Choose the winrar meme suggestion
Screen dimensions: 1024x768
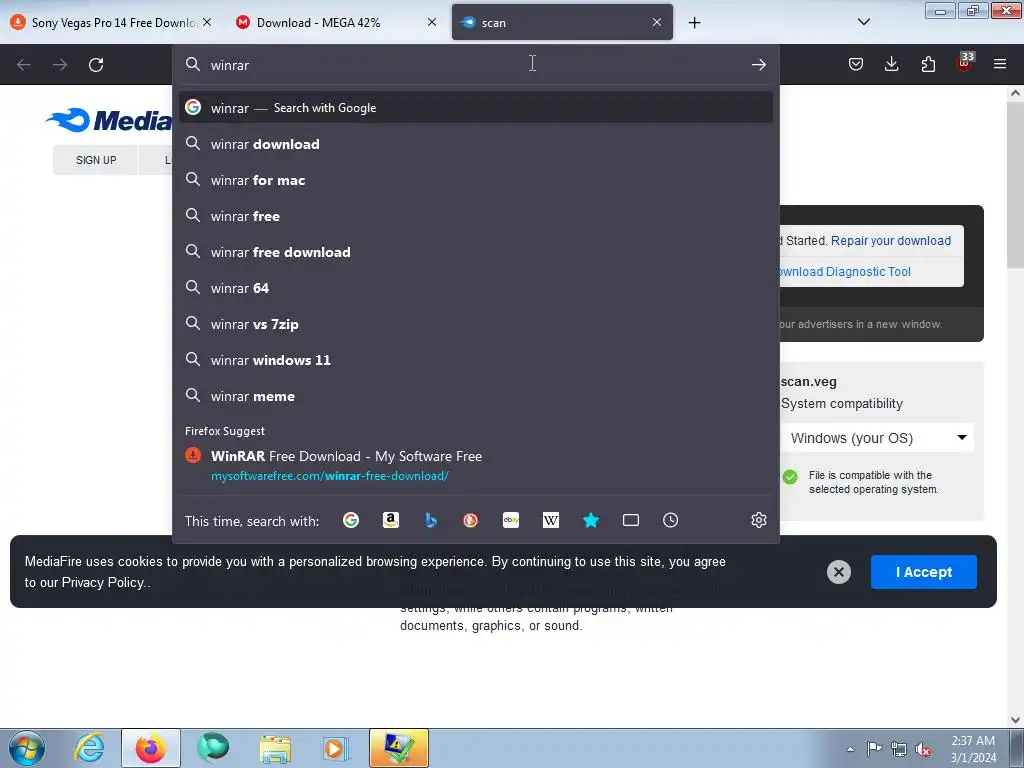tap(475, 396)
